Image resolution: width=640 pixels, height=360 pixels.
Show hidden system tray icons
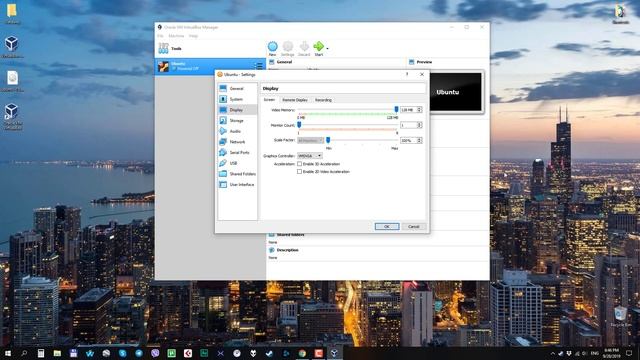coord(553,353)
